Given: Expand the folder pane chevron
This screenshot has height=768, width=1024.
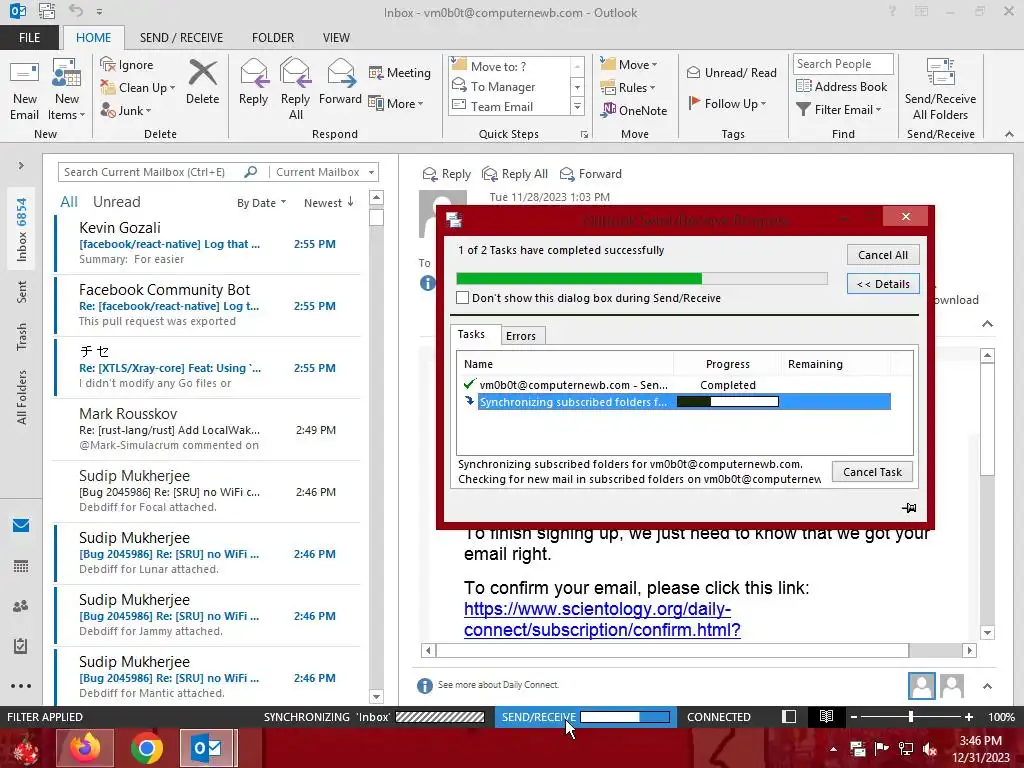Looking at the screenshot, I should click(21, 165).
